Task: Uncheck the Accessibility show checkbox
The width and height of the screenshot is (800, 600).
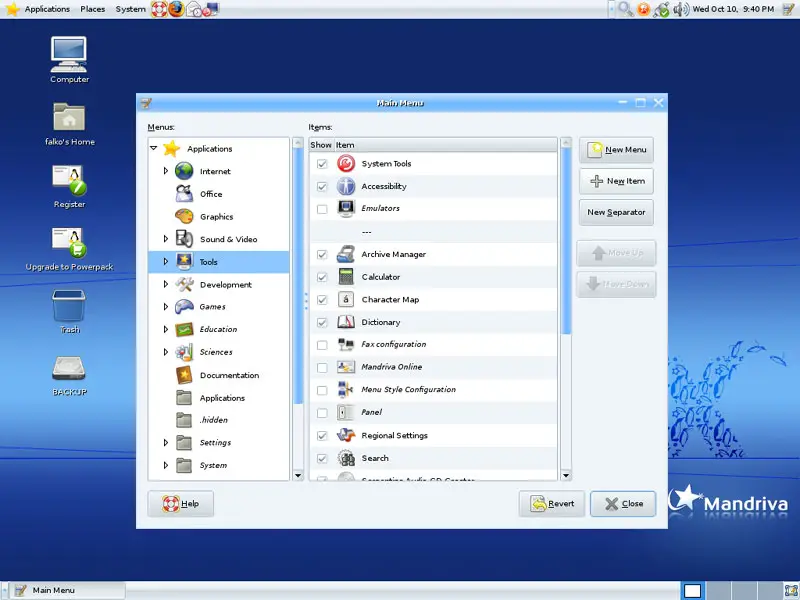Action: click(322, 186)
